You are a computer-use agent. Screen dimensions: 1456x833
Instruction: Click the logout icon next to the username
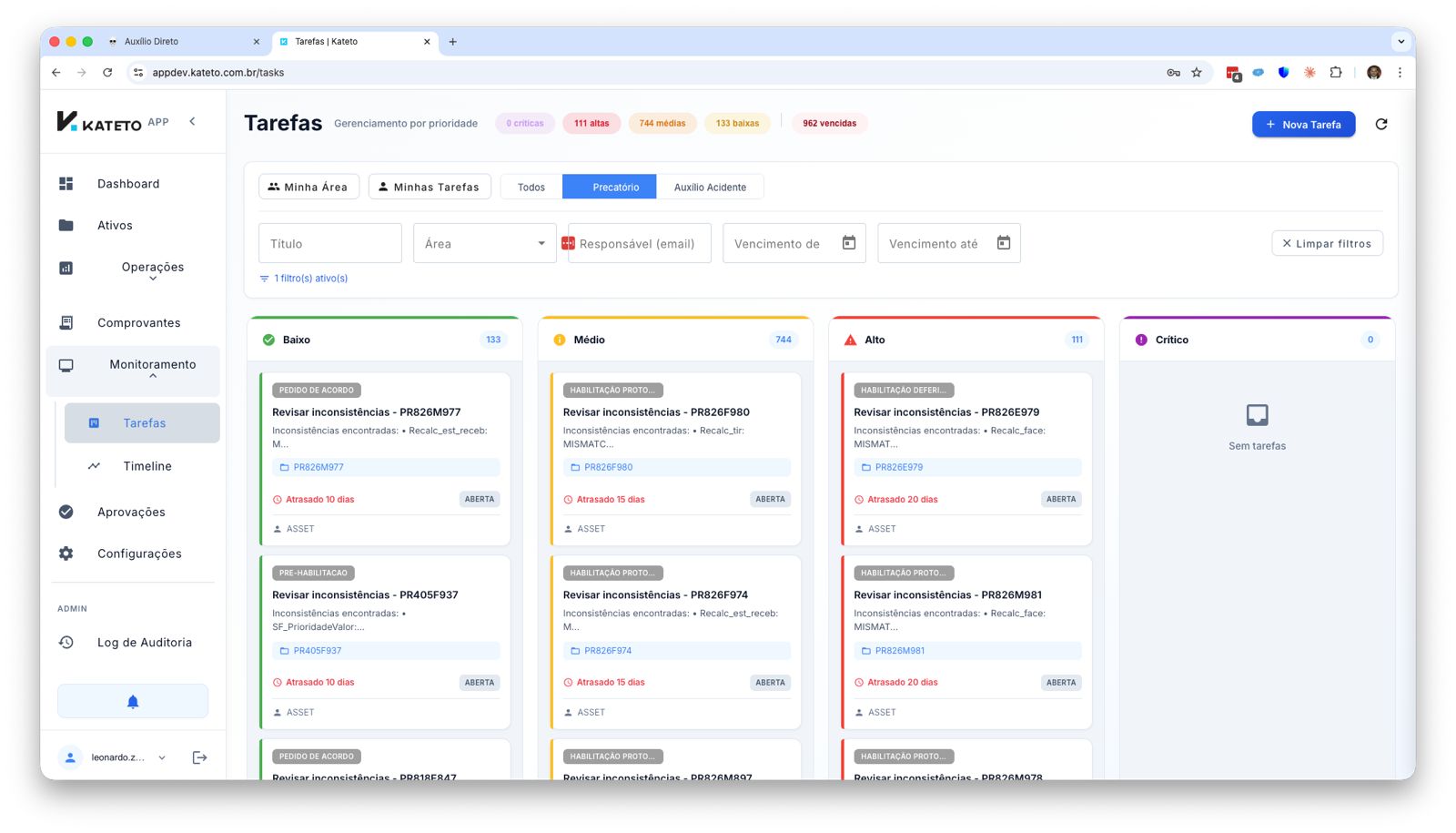tap(200, 757)
